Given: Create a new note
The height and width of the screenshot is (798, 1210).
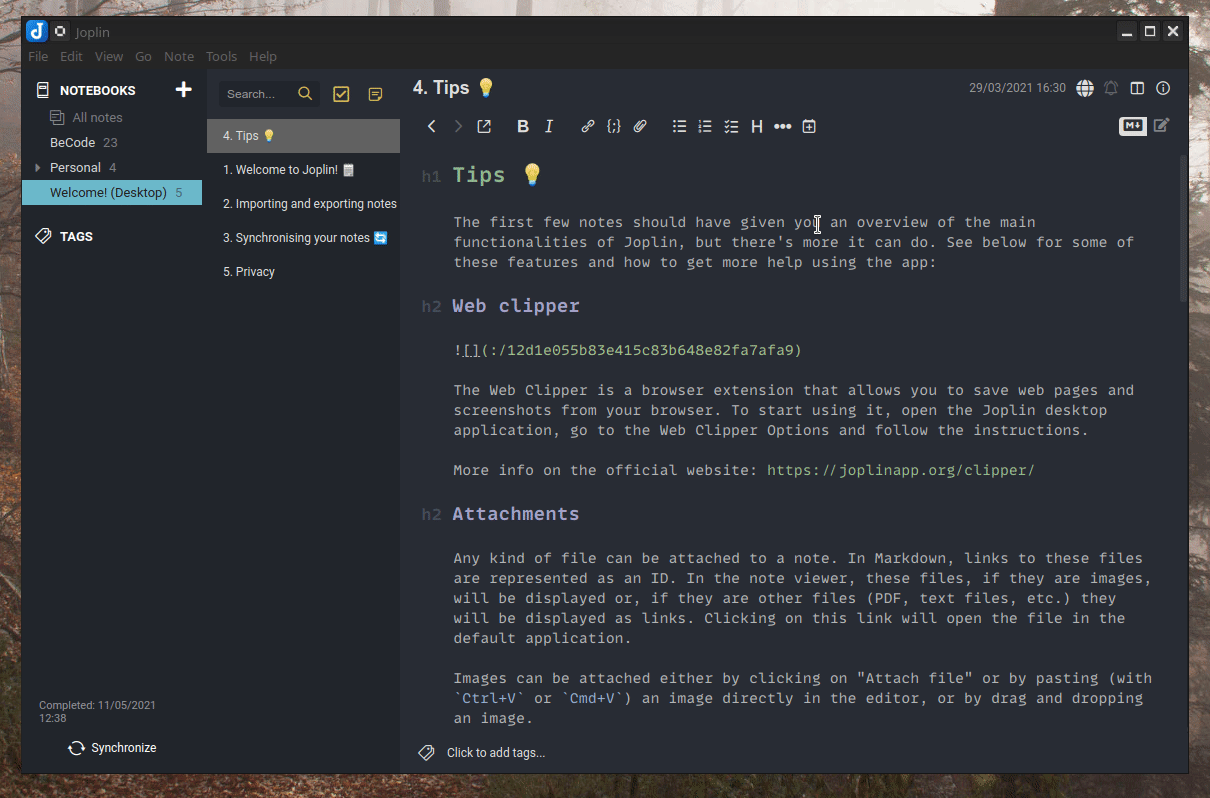Looking at the screenshot, I should point(375,94).
